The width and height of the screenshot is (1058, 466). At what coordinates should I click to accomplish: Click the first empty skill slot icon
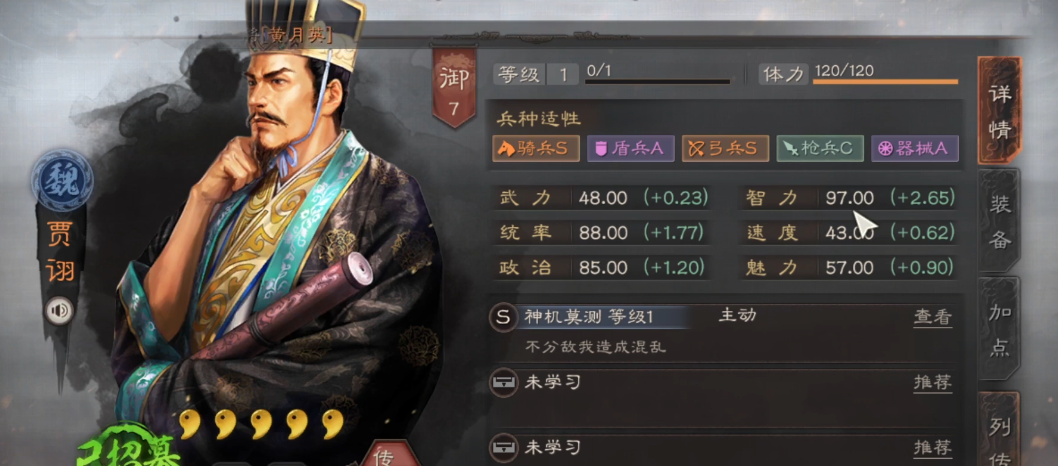click(502, 383)
